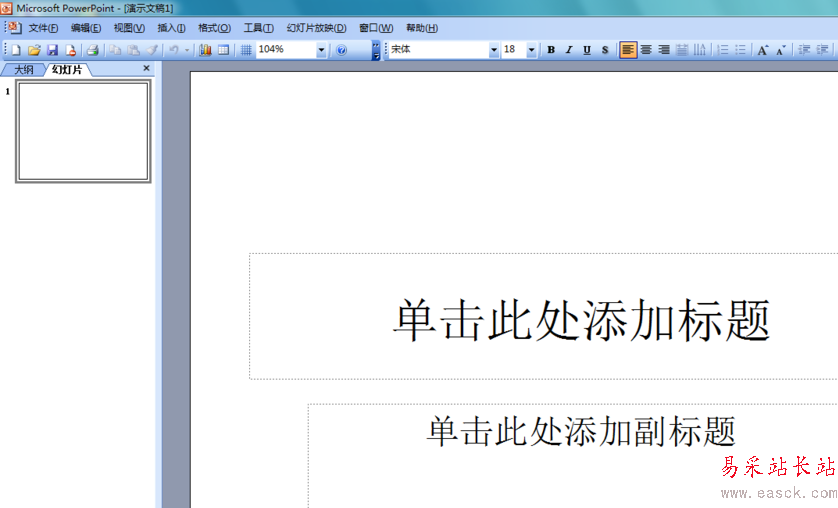Close the outline and slides pane
The height and width of the screenshot is (508, 838).
coord(146,68)
